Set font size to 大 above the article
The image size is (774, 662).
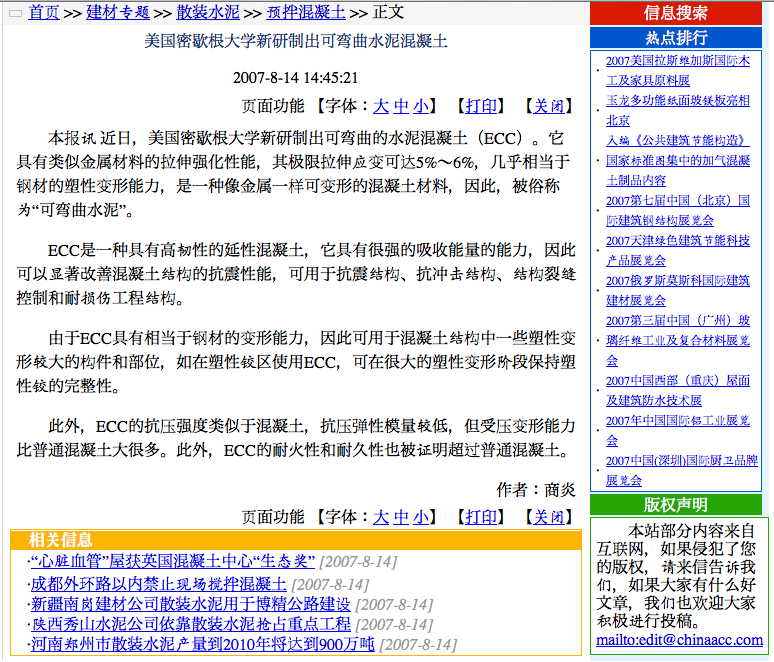(x=381, y=106)
